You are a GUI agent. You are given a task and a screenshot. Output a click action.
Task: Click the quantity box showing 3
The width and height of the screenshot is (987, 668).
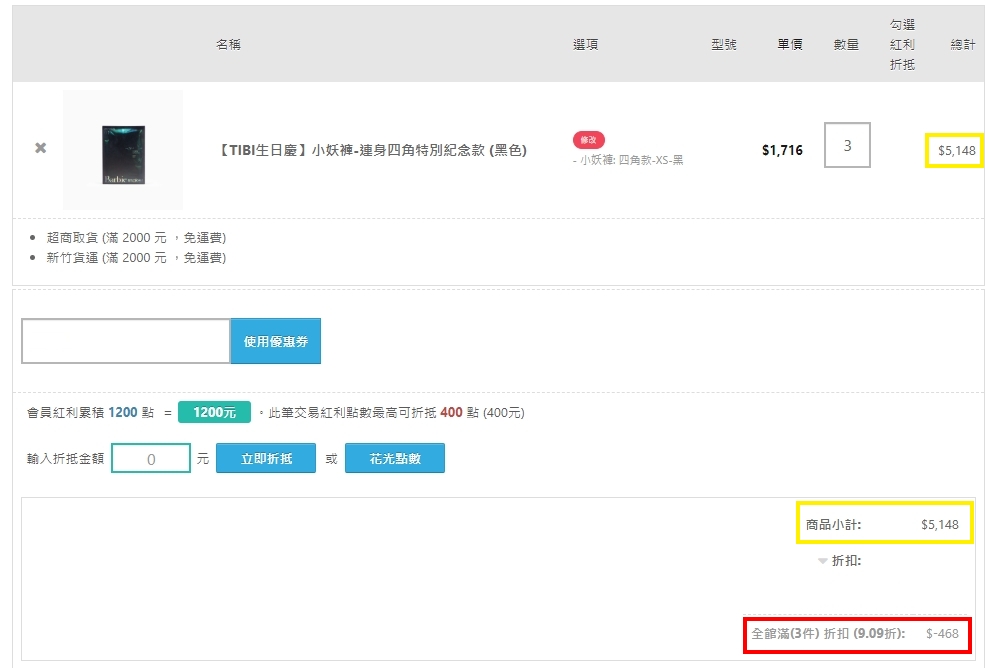click(847, 145)
